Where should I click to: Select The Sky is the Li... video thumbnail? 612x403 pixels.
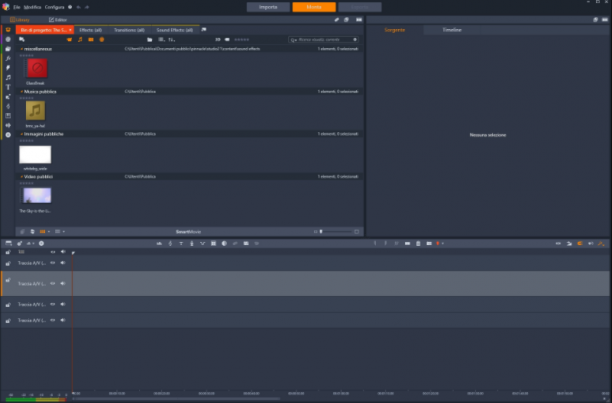click(x=37, y=195)
